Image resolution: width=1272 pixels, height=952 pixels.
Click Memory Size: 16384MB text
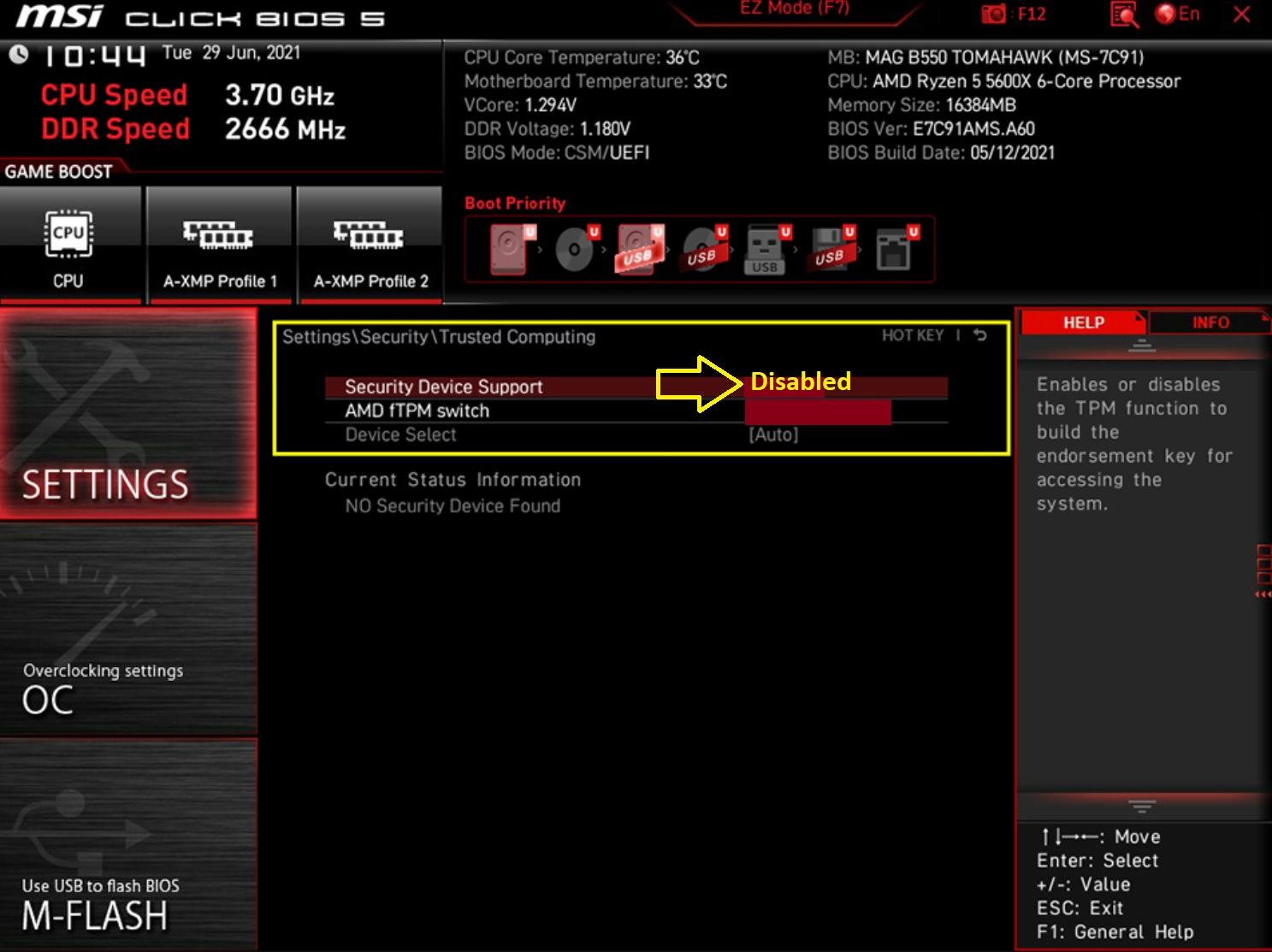pos(922,105)
